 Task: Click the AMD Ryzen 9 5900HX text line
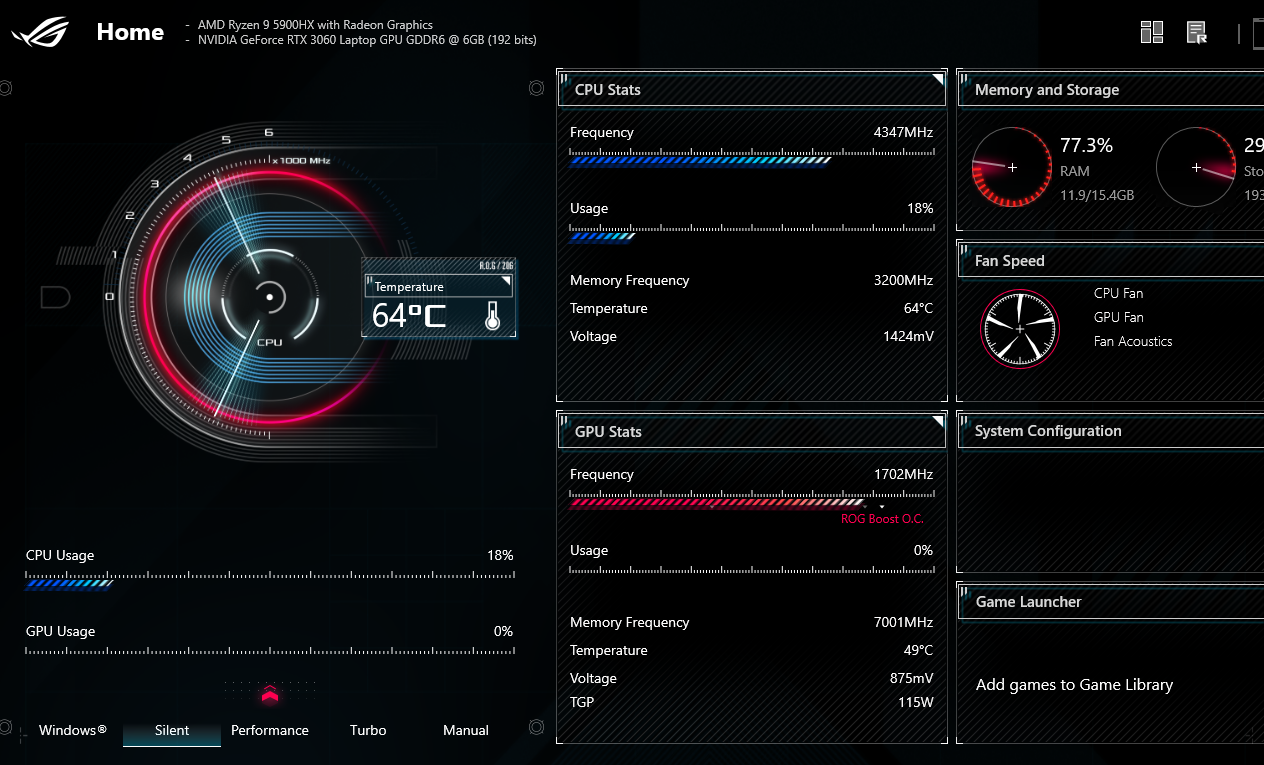click(x=315, y=25)
